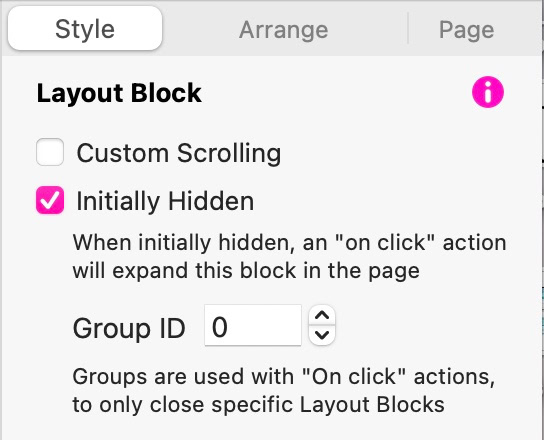Click the checkmark in the pink checkbox

[x=50, y=200]
